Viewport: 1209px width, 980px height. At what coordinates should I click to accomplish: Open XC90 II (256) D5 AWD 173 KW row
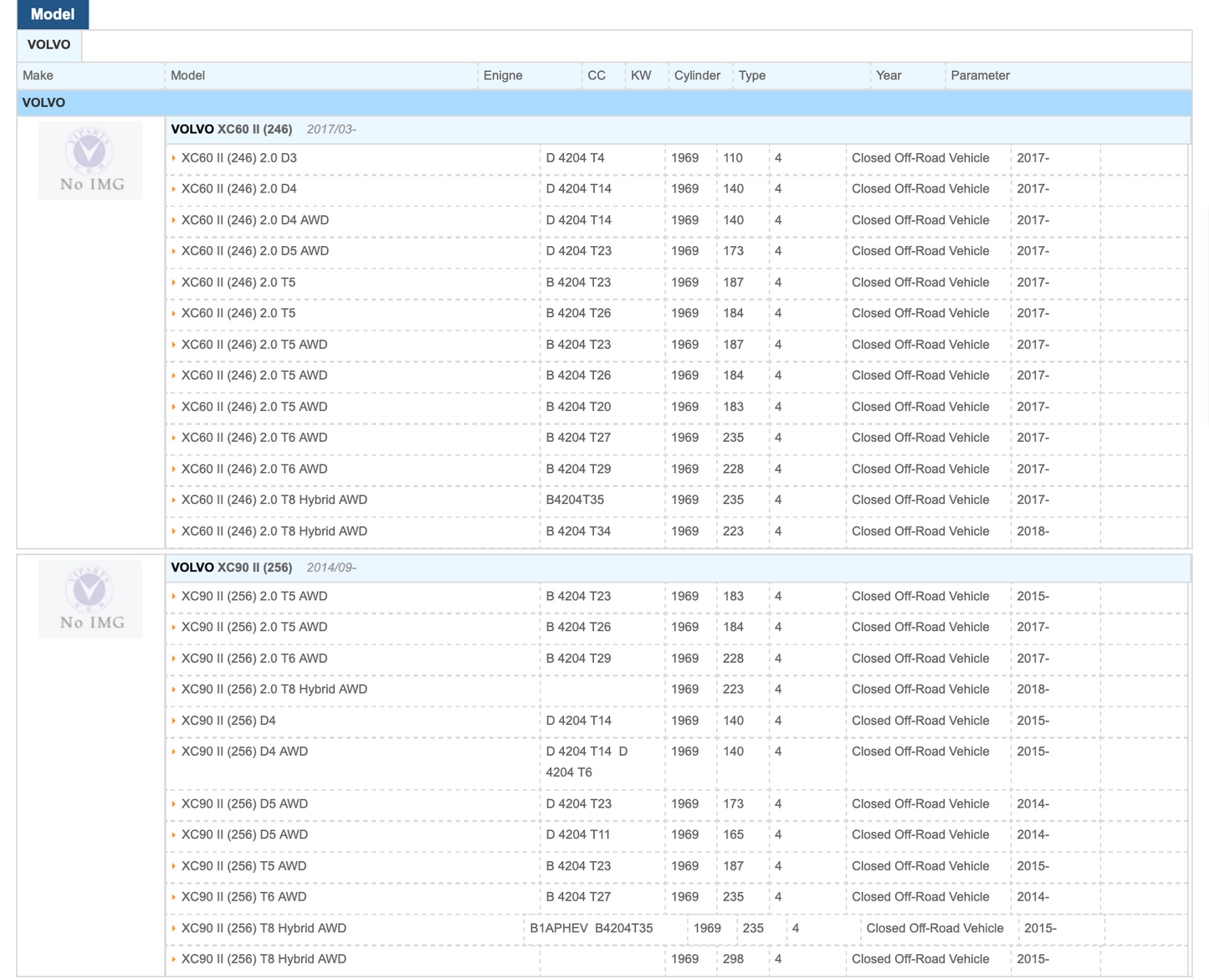[x=677, y=804]
